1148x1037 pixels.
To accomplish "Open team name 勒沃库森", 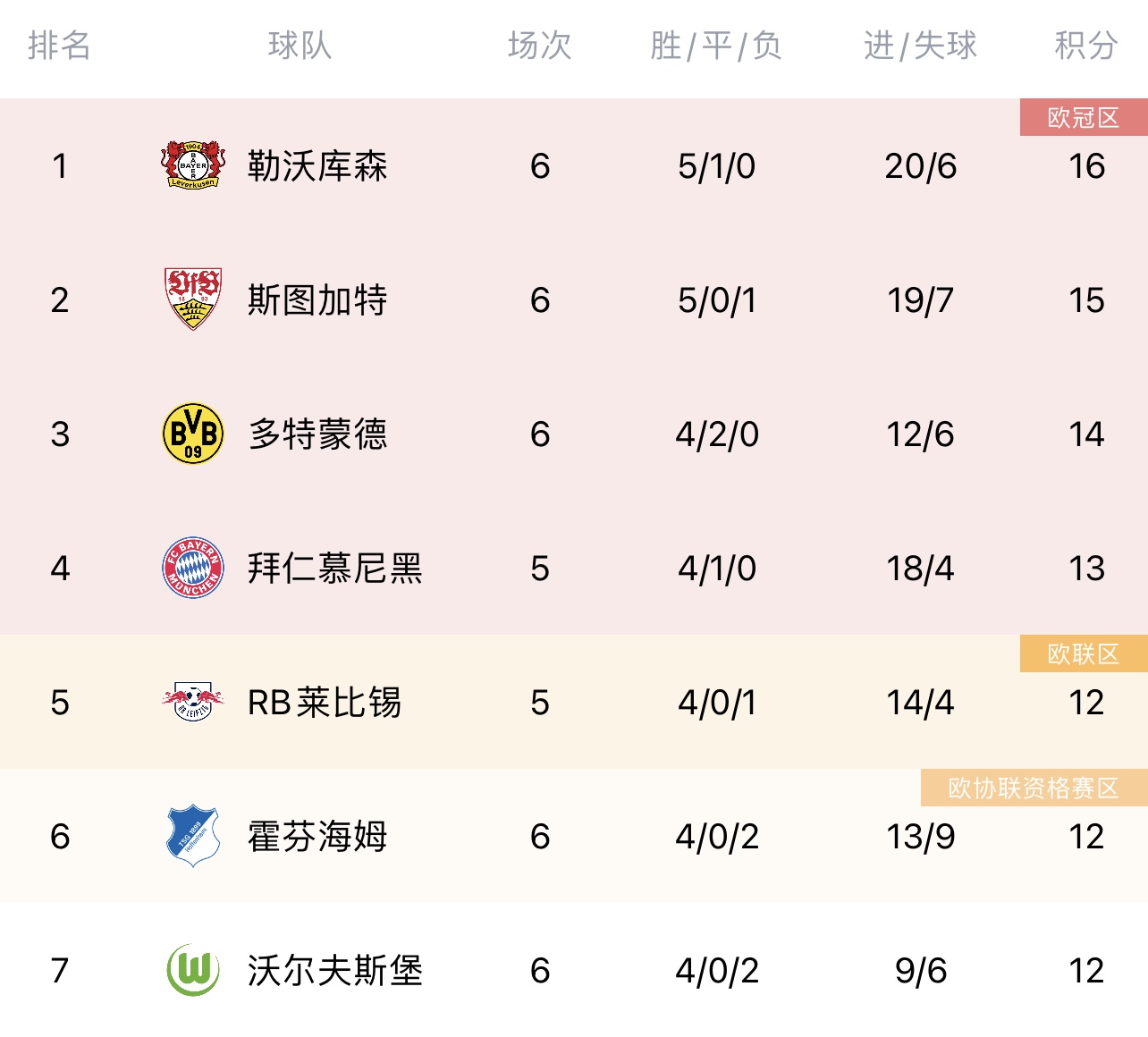I will [317, 166].
